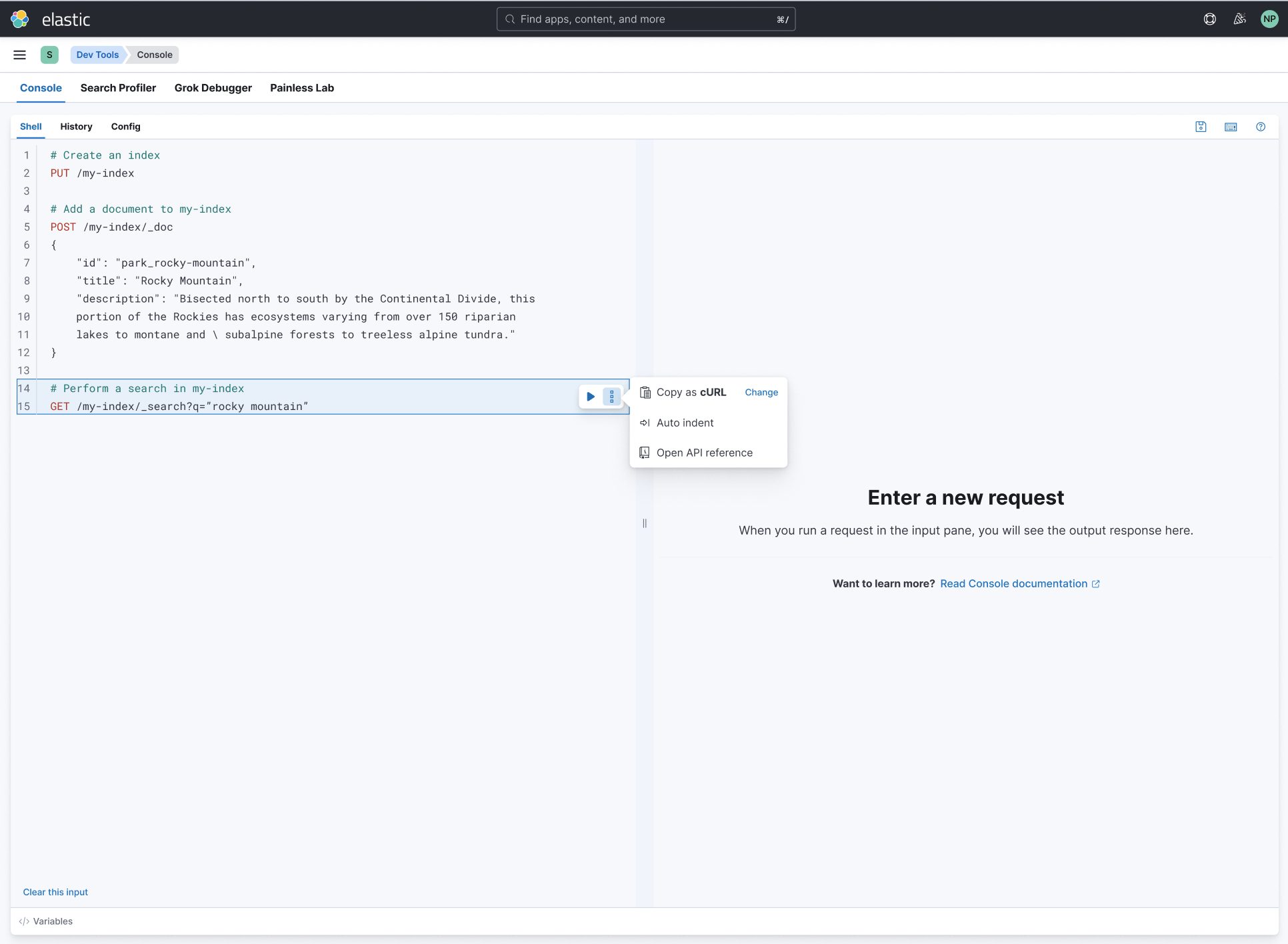Click the notifications bell icon
This screenshot has height=944, width=1288.
(x=1240, y=18)
